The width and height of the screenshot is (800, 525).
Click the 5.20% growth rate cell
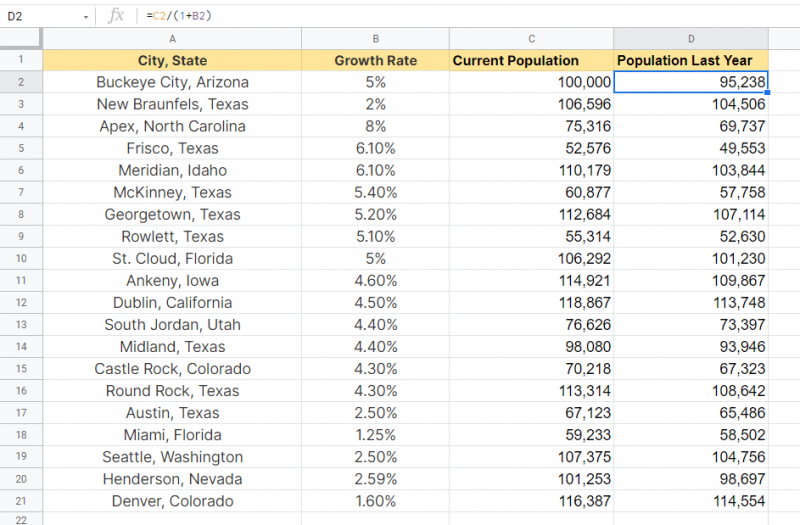[376, 214]
